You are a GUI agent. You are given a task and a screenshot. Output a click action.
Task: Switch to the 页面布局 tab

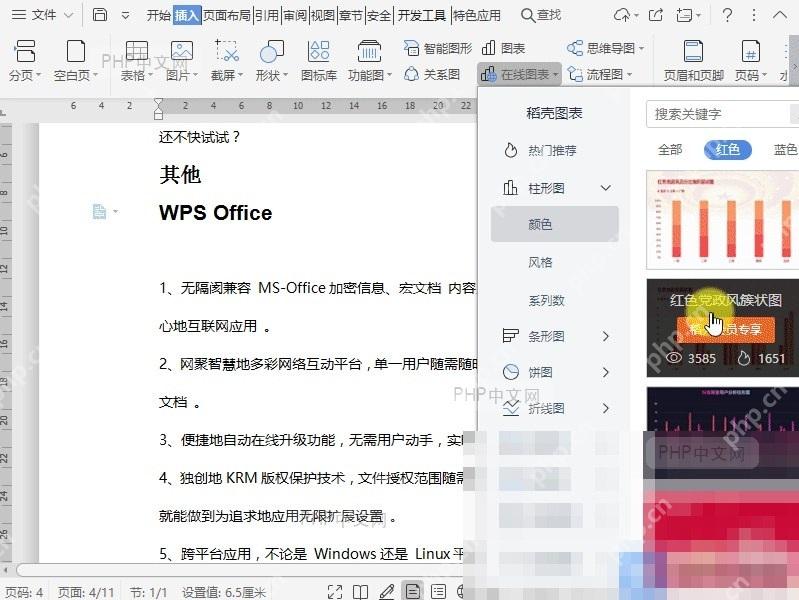tap(227, 16)
